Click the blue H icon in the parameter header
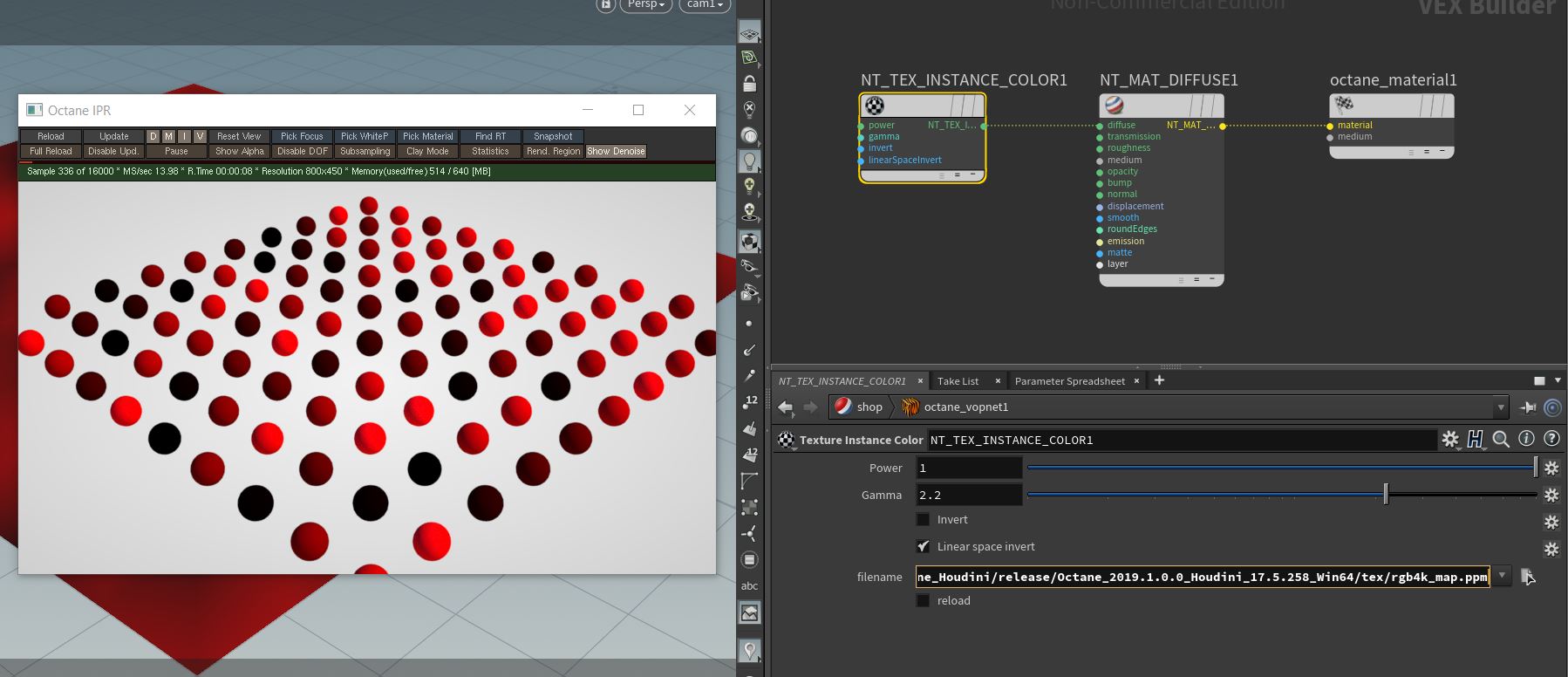Viewport: 1568px width, 677px height. (x=1476, y=440)
